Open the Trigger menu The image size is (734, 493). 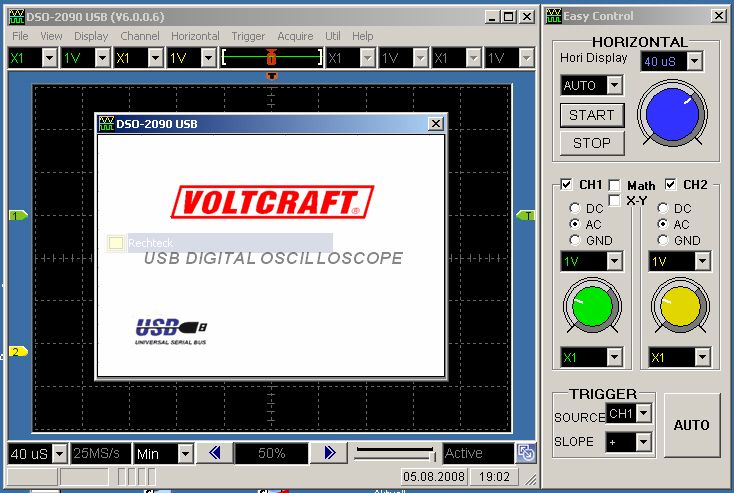pos(248,36)
